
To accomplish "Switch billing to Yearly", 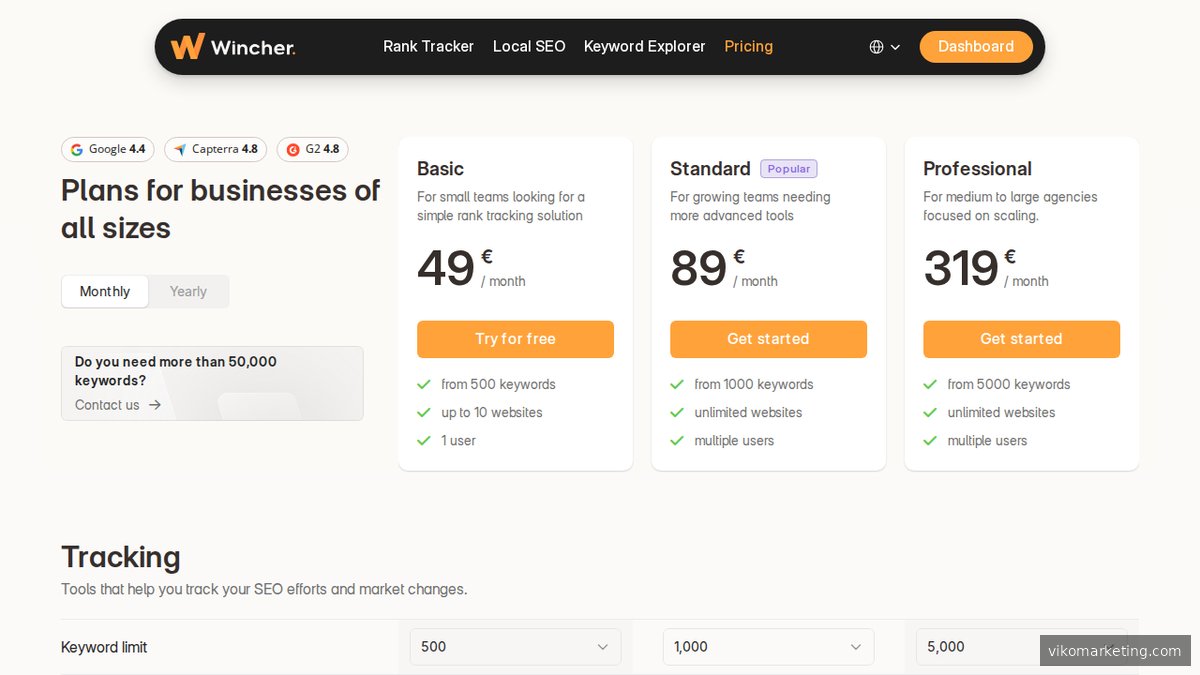I will 188,292.
